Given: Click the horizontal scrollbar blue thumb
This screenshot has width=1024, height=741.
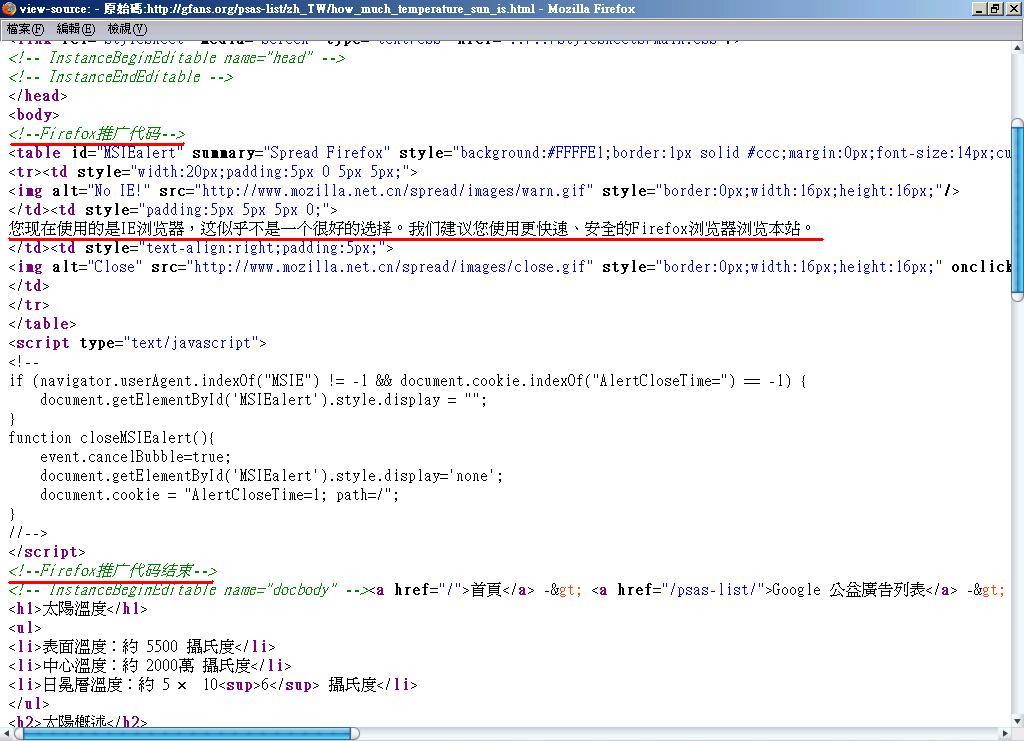Looking at the screenshot, I should click(185, 733).
